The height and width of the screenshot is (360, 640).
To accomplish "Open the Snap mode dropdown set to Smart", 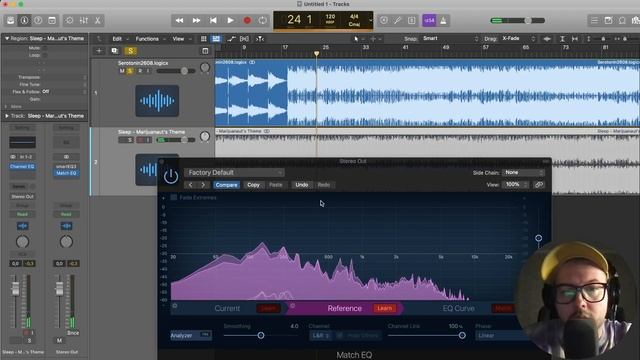I will 450,38.
